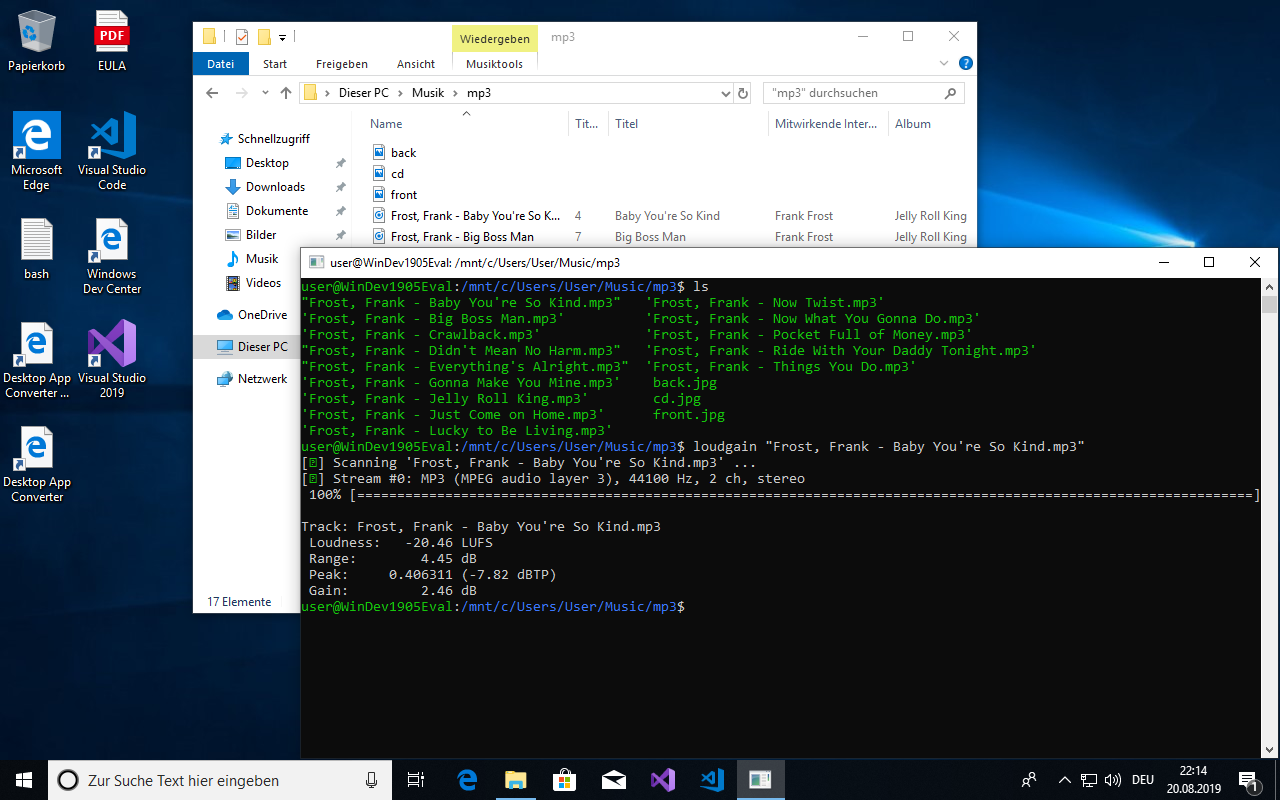Open the Papierkorb recycle bin icon
This screenshot has width=1280, height=800.
(x=37, y=41)
